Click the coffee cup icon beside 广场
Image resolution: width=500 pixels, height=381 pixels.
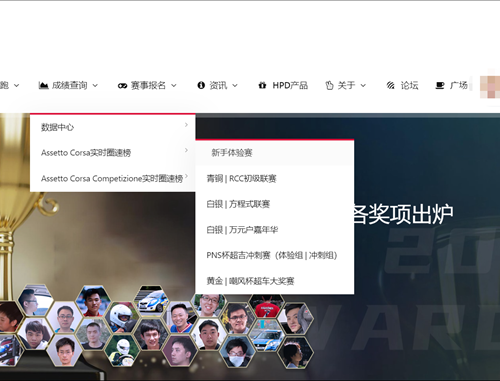click(x=440, y=86)
